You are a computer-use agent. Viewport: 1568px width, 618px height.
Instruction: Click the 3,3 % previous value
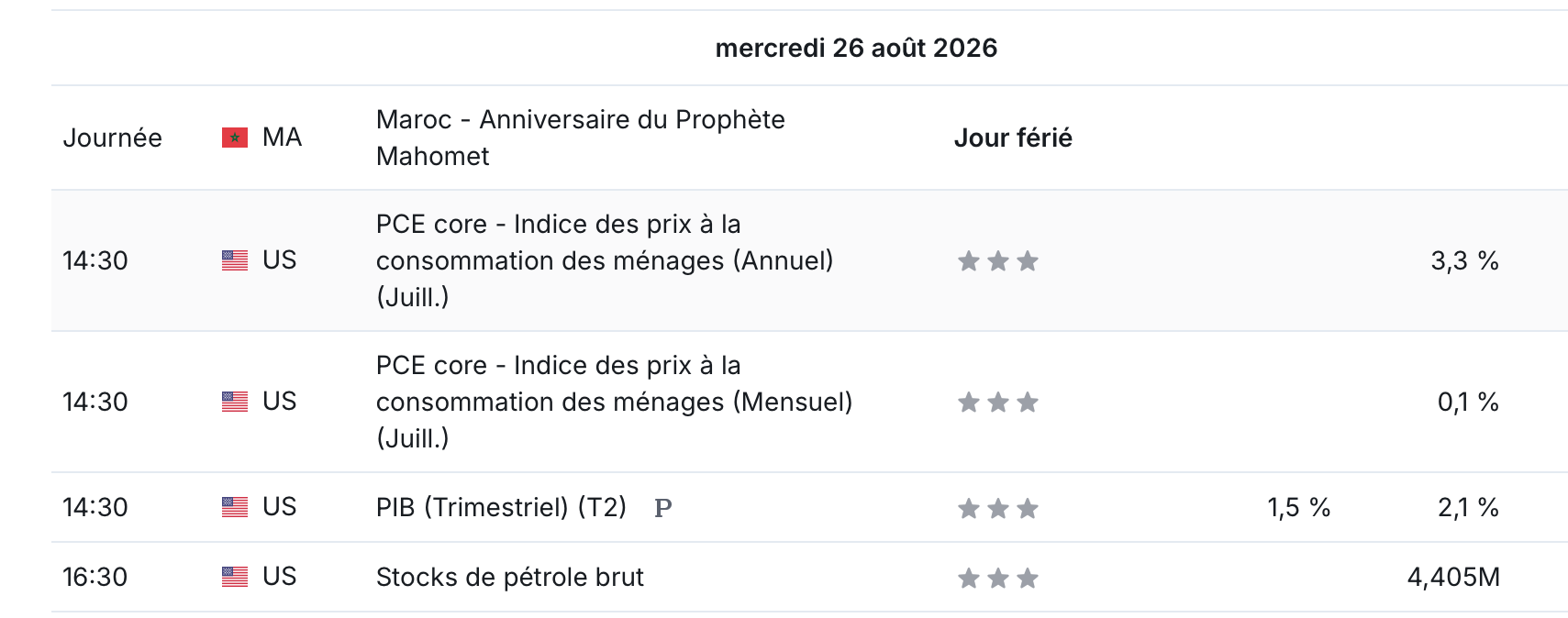click(x=1464, y=261)
